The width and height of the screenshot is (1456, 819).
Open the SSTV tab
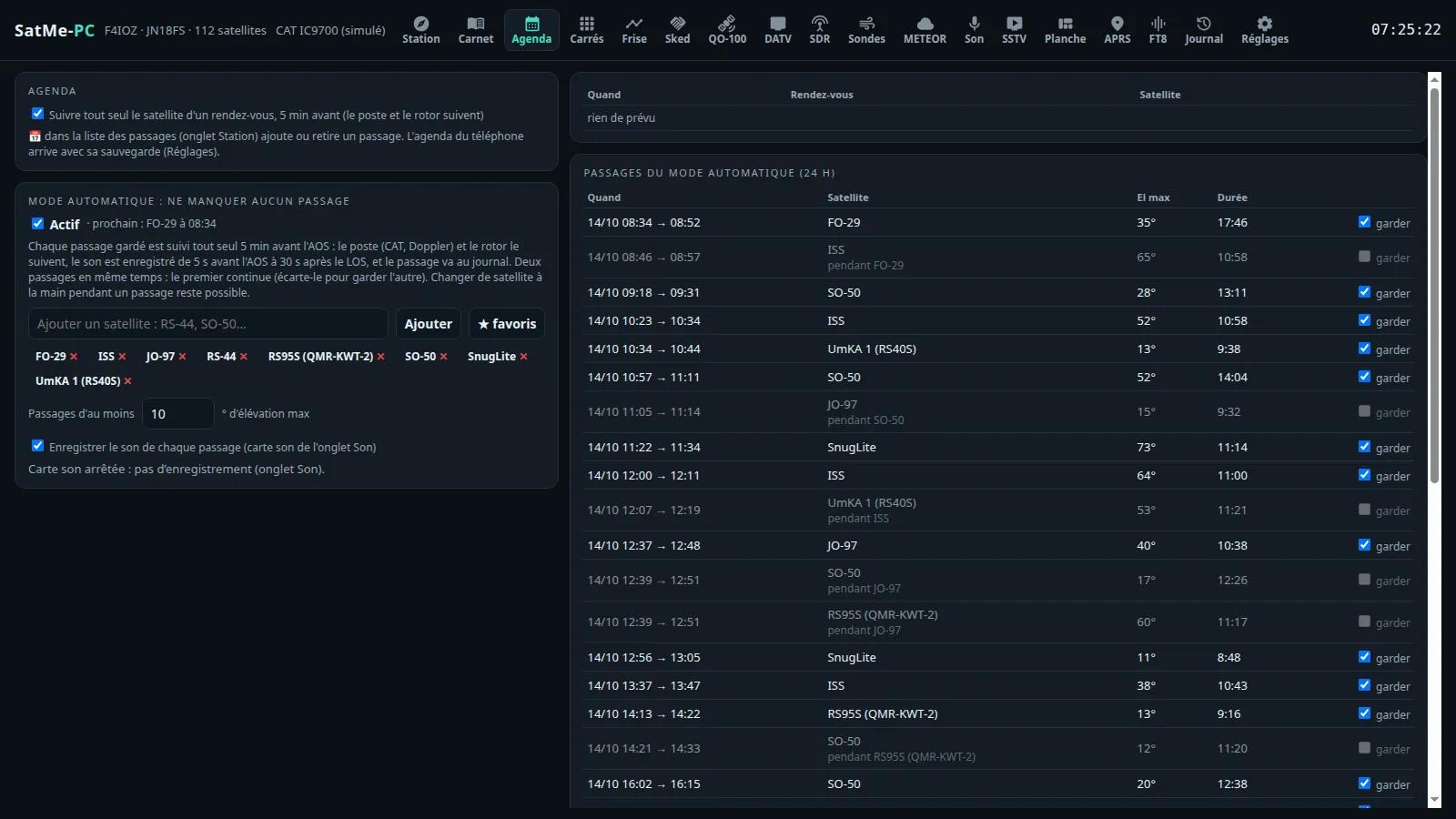coord(1014,30)
